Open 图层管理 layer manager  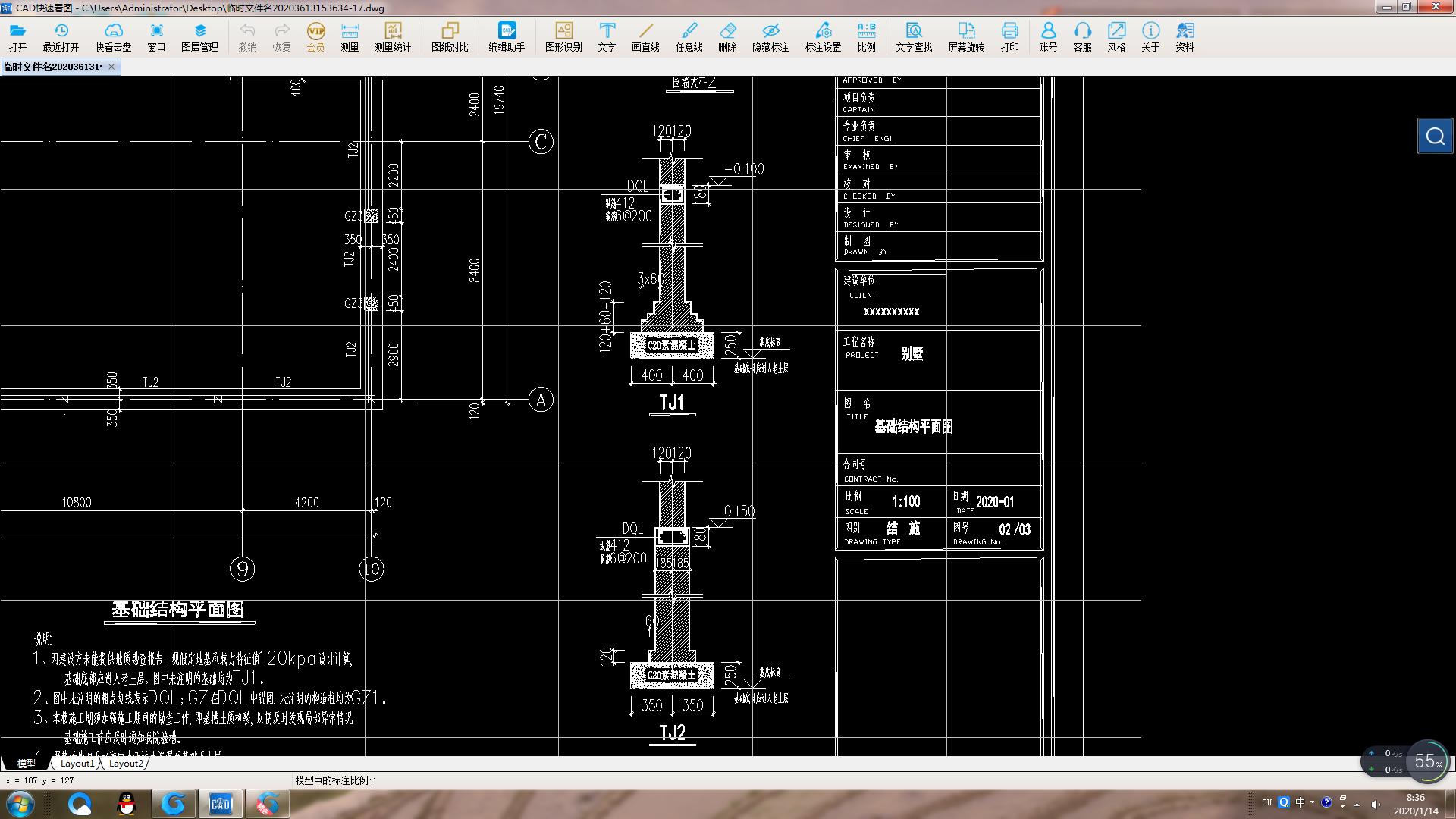pyautogui.click(x=199, y=36)
